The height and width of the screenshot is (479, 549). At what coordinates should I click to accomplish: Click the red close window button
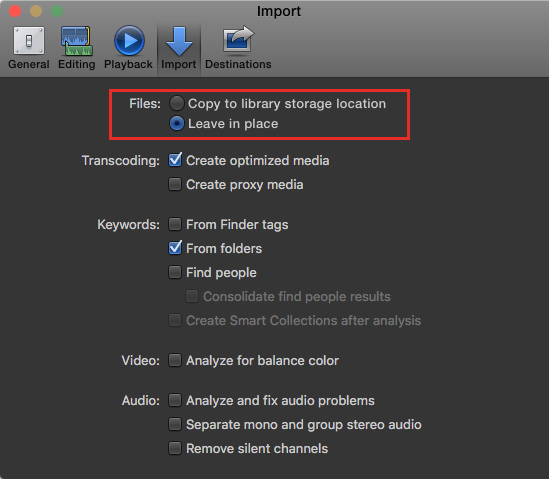point(15,11)
